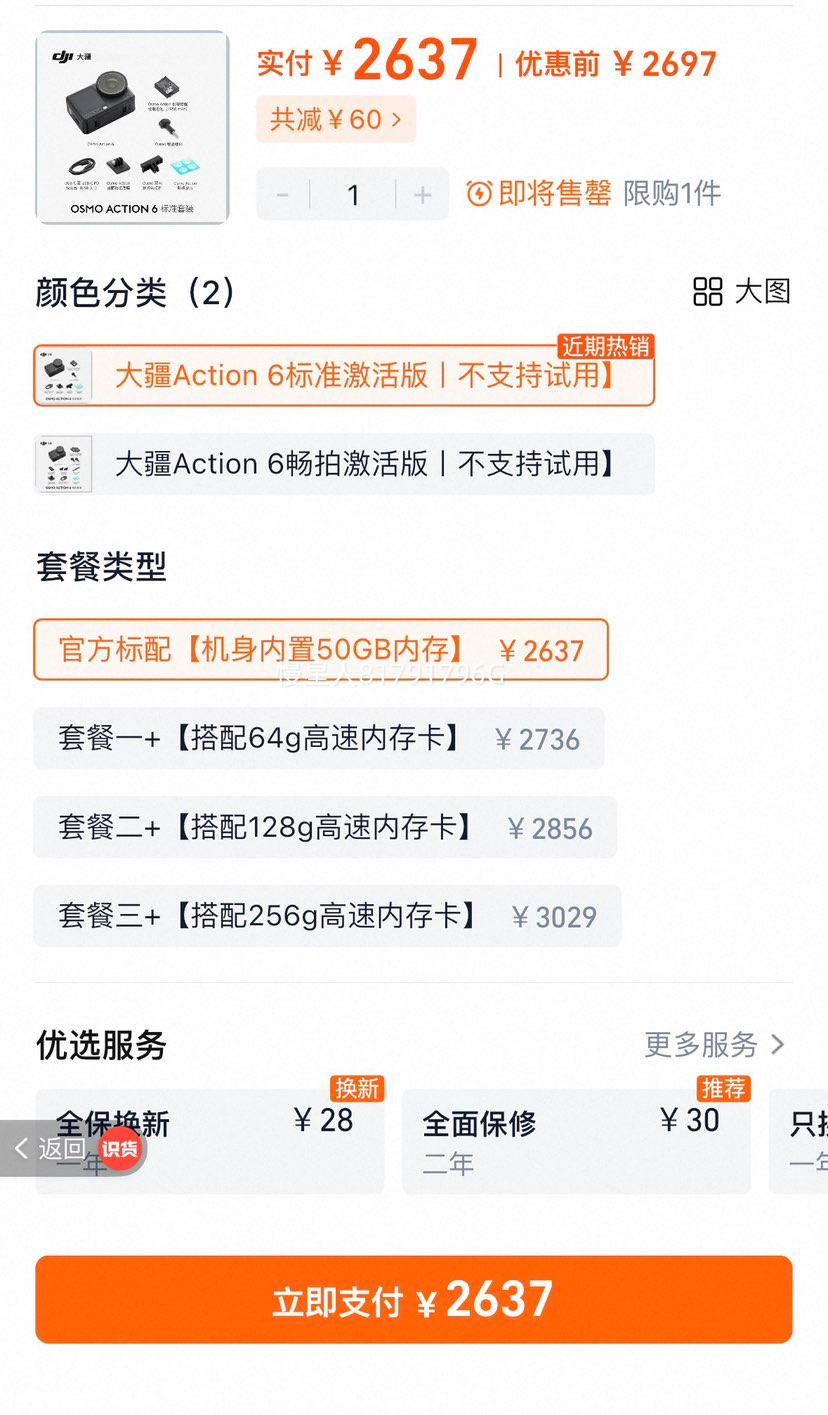Viewport: 828px width, 1415px height.
Task: Tap thumbnail icon of 畅拍激活版 variant
Action: coord(64,464)
